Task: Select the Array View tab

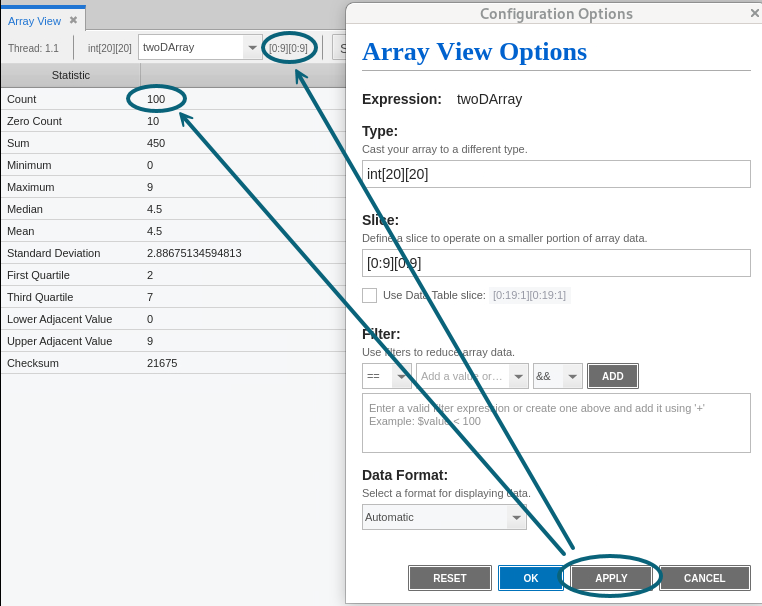Action: click(35, 20)
